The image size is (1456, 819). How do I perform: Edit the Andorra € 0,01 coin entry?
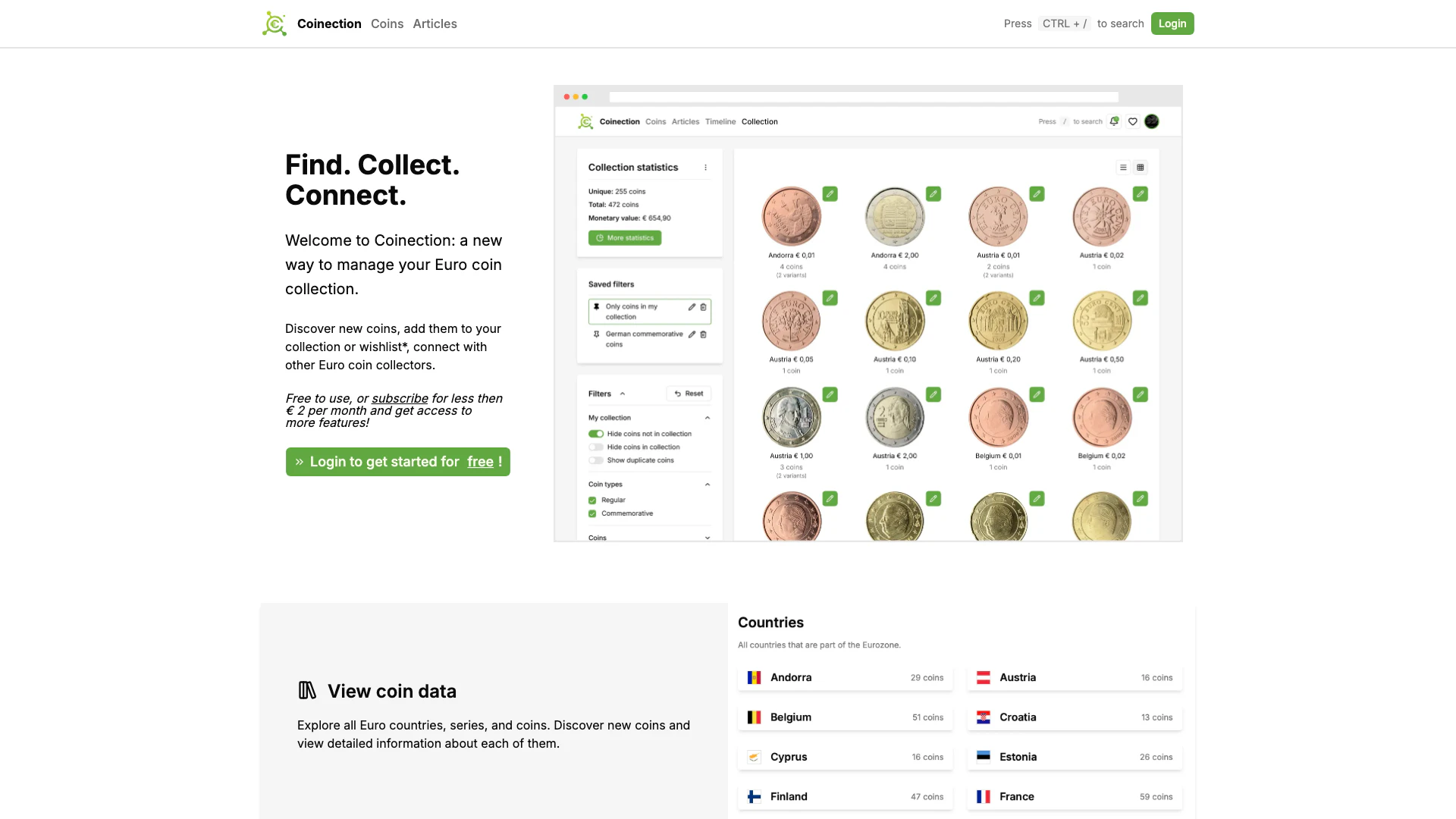click(x=830, y=194)
